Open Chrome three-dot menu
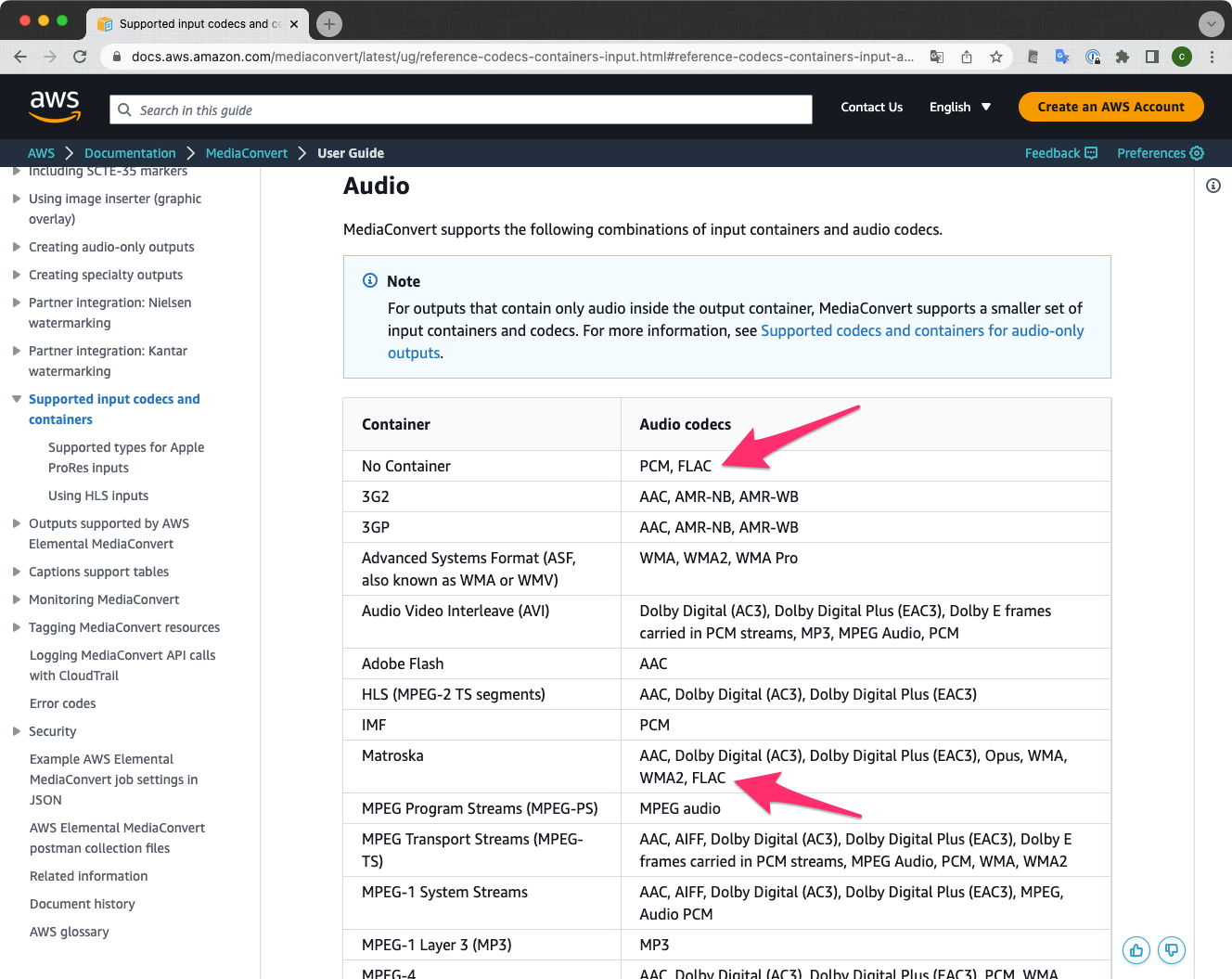The image size is (1232, 979). (1212, 57)
